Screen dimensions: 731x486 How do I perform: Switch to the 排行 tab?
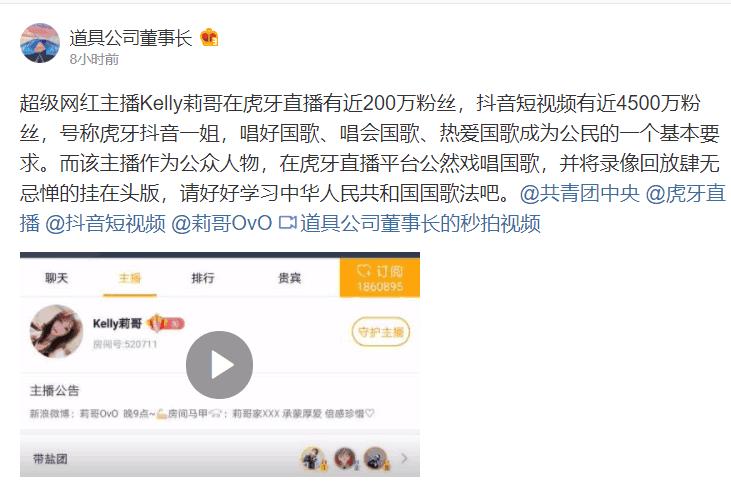pyautogui.click(x=203, y=278)
